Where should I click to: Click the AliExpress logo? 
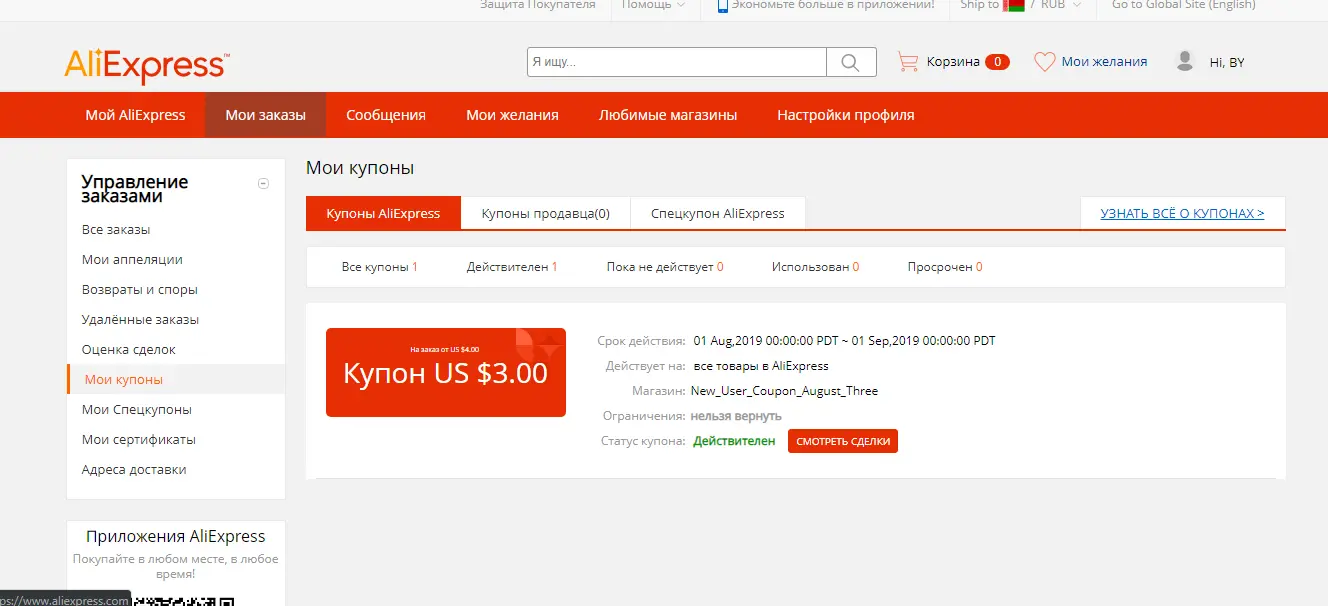click(x=147, y=66)
